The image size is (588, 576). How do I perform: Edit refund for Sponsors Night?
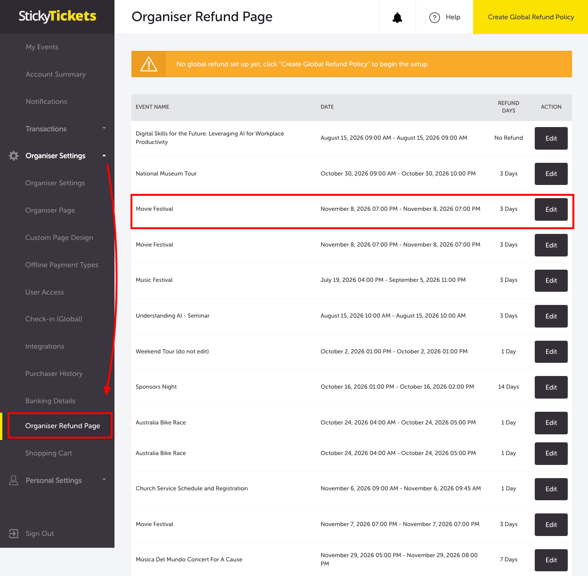click(x=551, y=387)
